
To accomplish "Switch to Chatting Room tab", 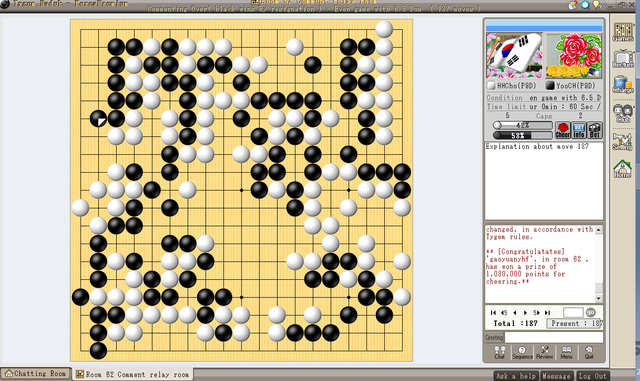I will [x=36, y=374].
